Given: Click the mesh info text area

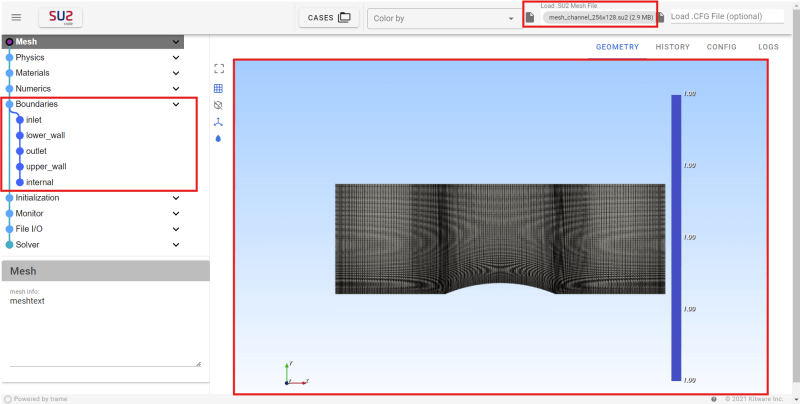Looking at the screenshot, I should click(105, 331).
